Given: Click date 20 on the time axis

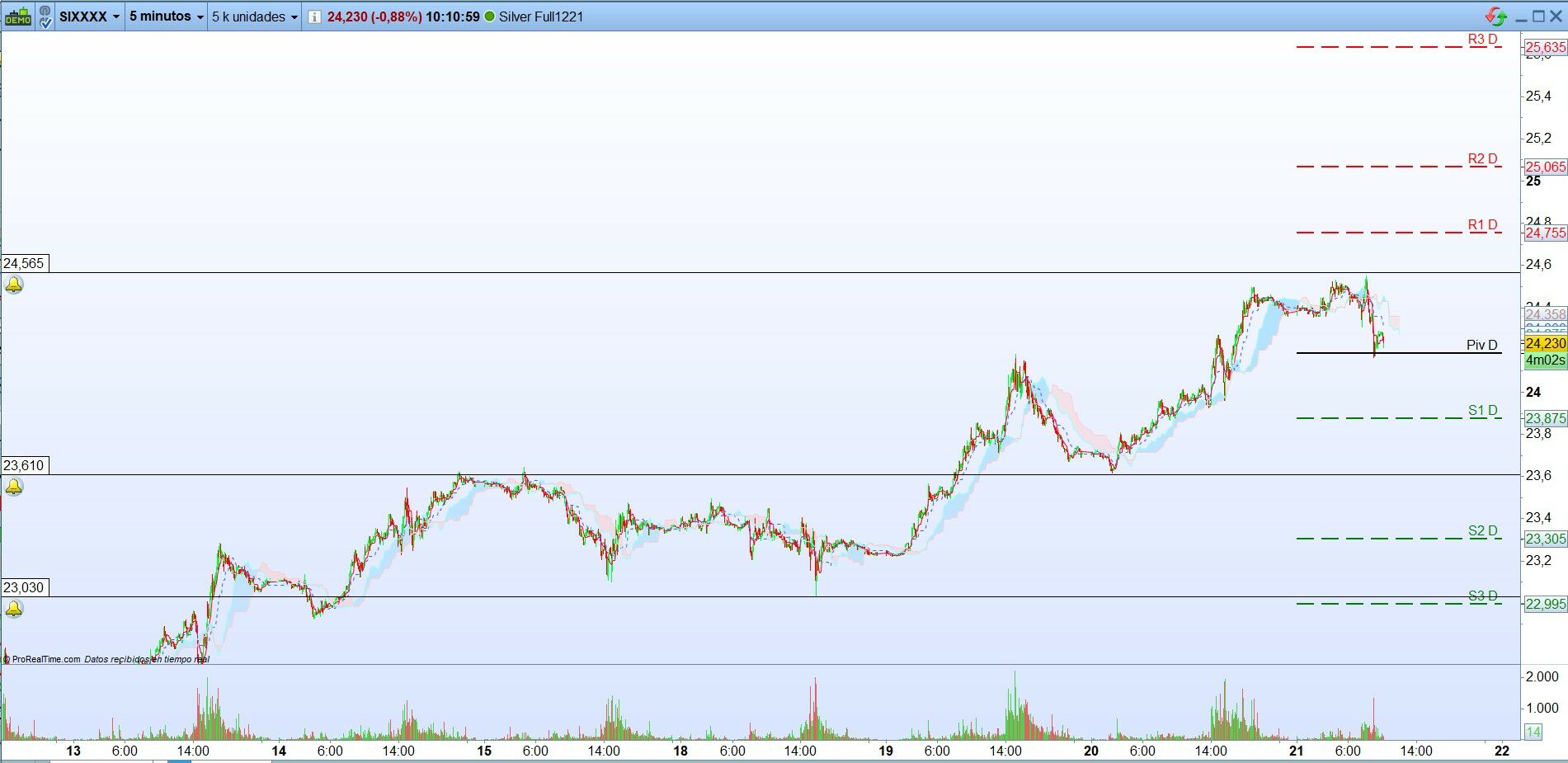Looking at the screenshot, I should point(1091,751).
